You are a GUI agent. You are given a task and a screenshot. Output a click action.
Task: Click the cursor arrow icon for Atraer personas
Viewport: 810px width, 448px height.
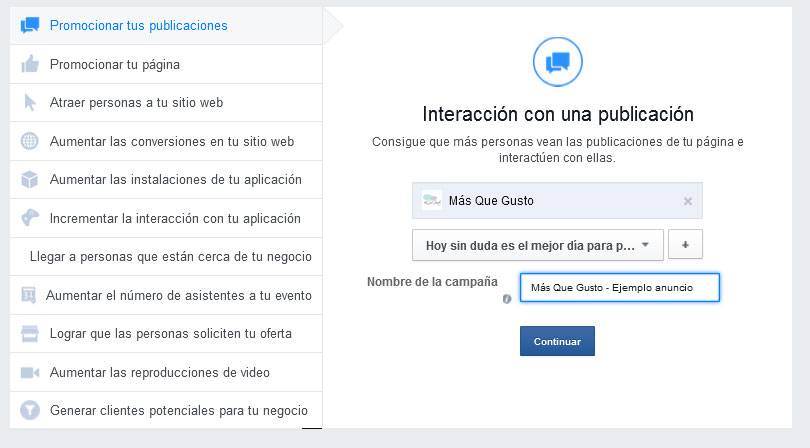[30, 102]
